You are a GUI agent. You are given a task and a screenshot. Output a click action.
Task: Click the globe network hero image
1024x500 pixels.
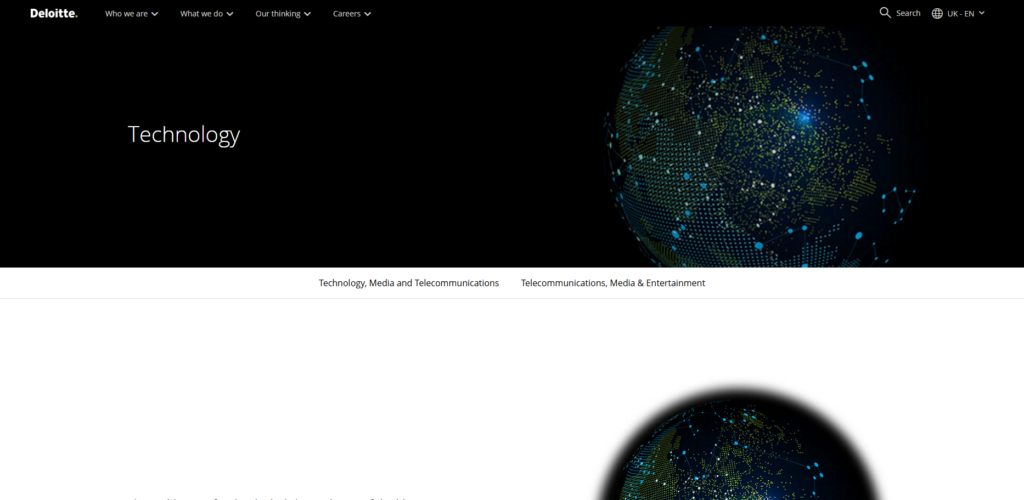point(761,147)
